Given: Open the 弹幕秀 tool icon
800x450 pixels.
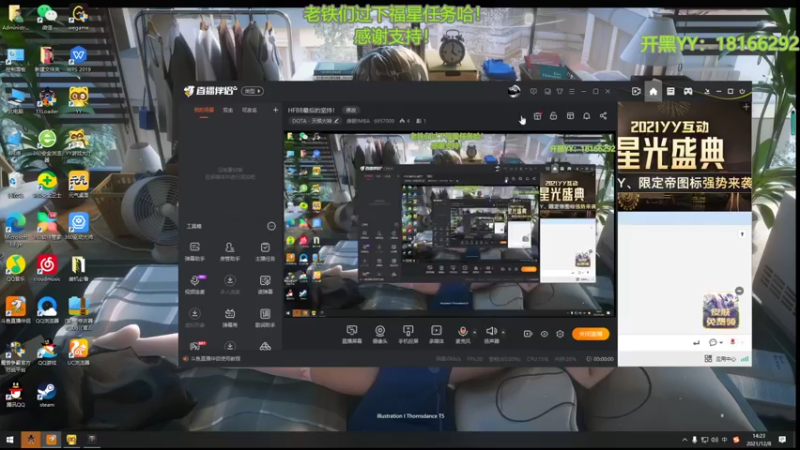Looking at the screenshot, I should point(230,317).
